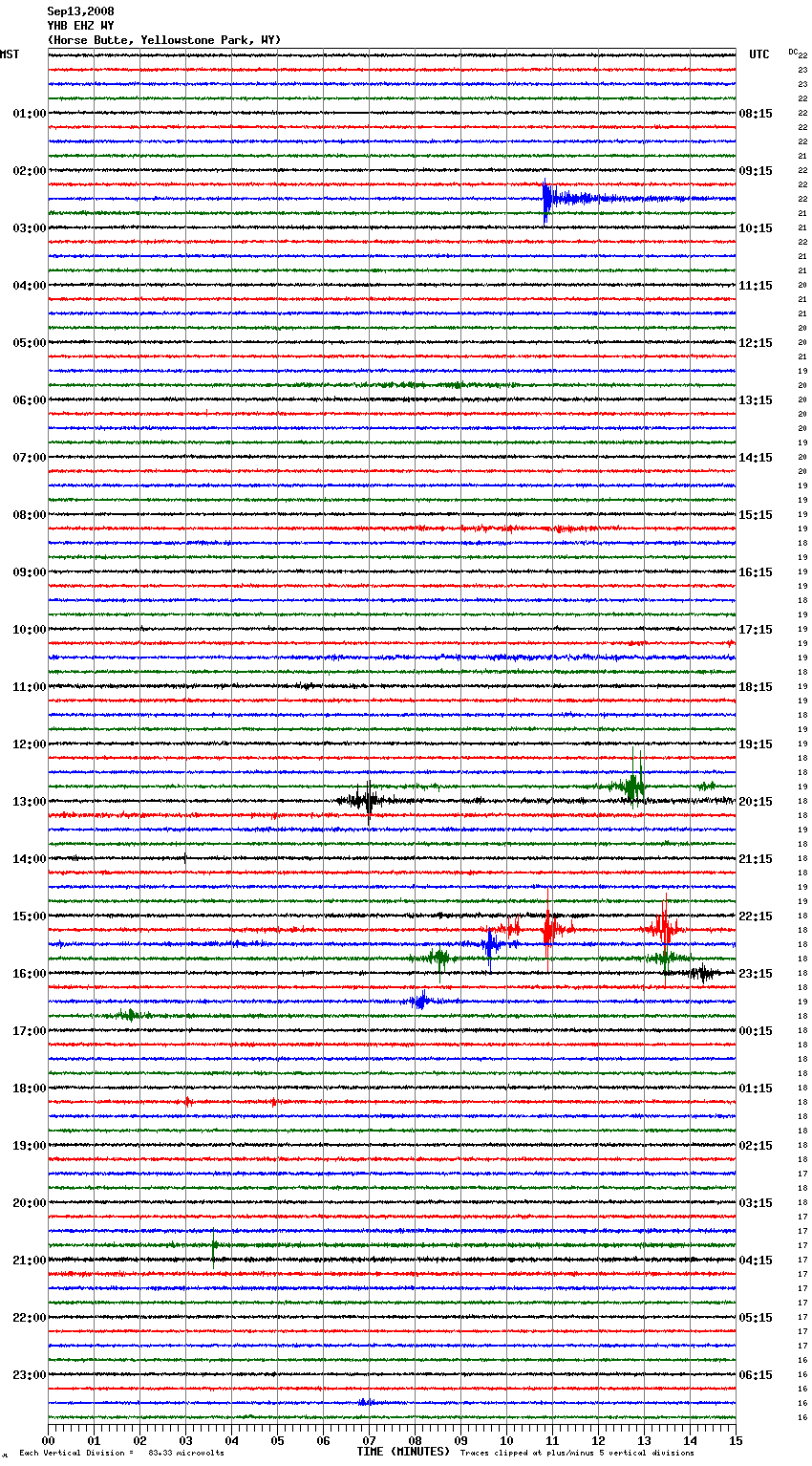This screenshot has height=1466, width=812.
Task: Click the Horse Butte, Yellowstone Park location title
Action: tap(164, 40)
